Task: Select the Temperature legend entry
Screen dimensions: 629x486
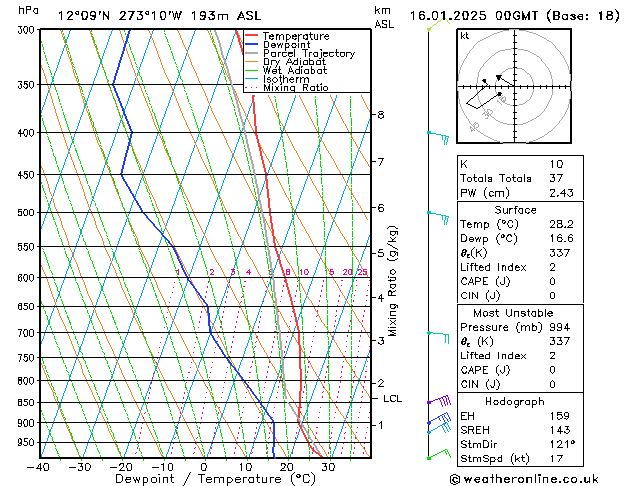Action: [296, 36]
